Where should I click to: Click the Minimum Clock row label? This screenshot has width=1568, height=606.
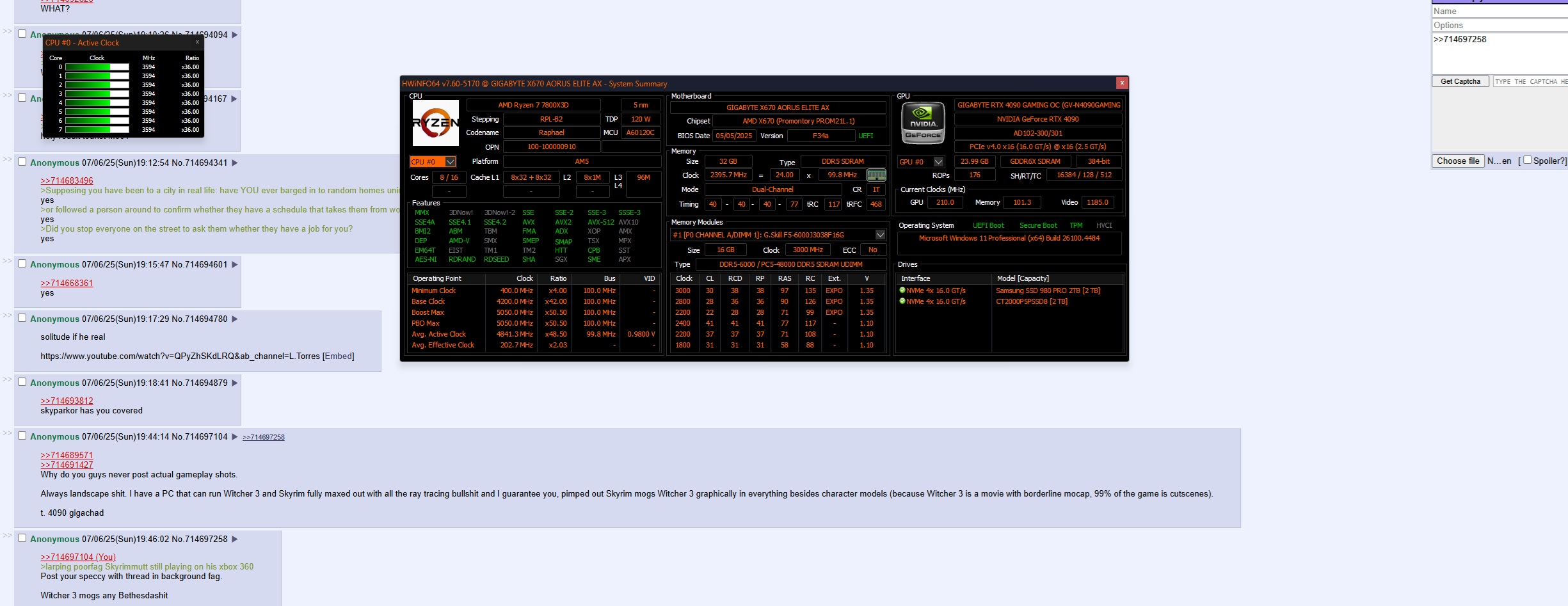click(x=433, y=291)
